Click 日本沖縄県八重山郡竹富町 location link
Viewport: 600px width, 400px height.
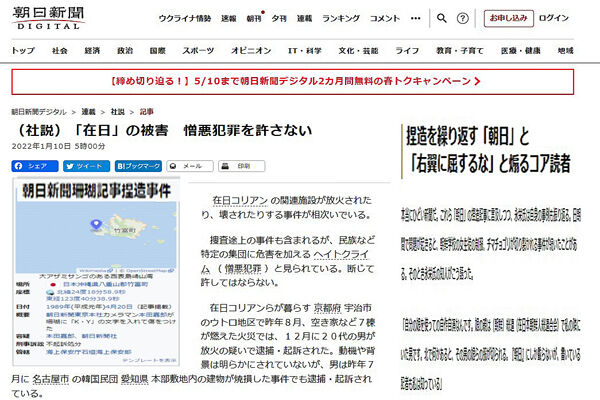[x=105, y=284]
